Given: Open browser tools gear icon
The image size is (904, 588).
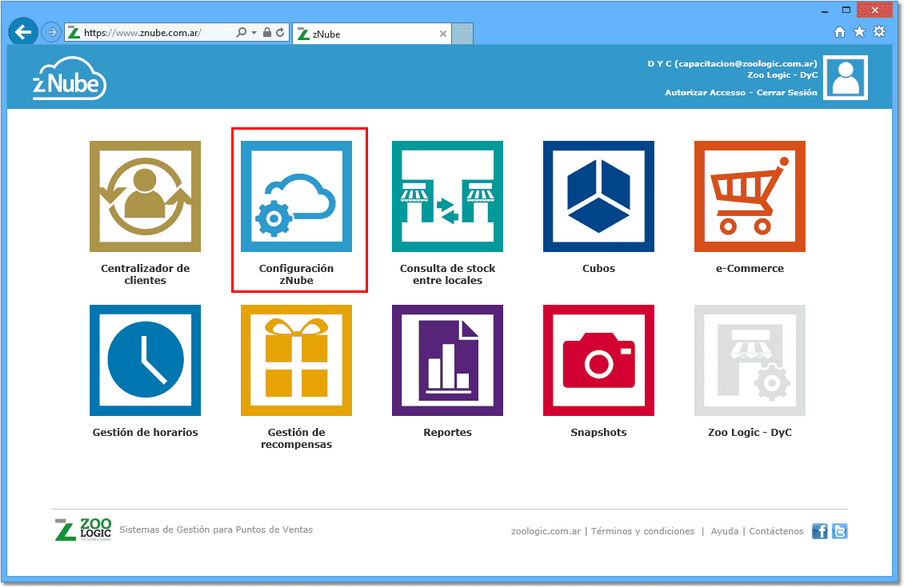Looking at the screenshot, I should click(879, 32).
